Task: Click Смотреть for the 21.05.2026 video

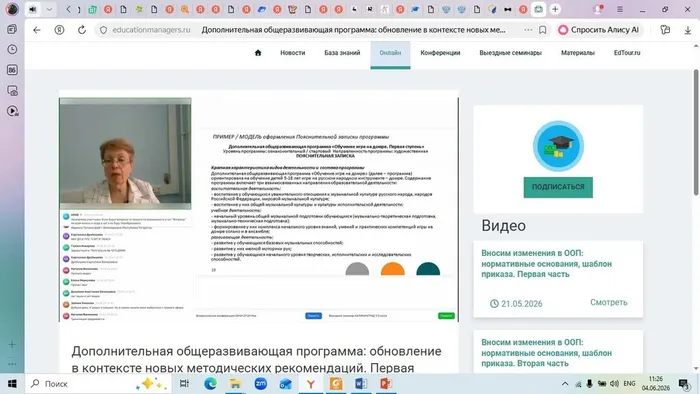Action: (x=608, y=303)
